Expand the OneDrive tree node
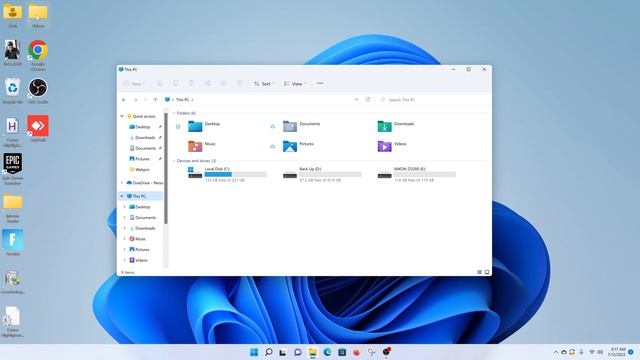The height and width of the screenshot is (360, 640). pos(122,183)
